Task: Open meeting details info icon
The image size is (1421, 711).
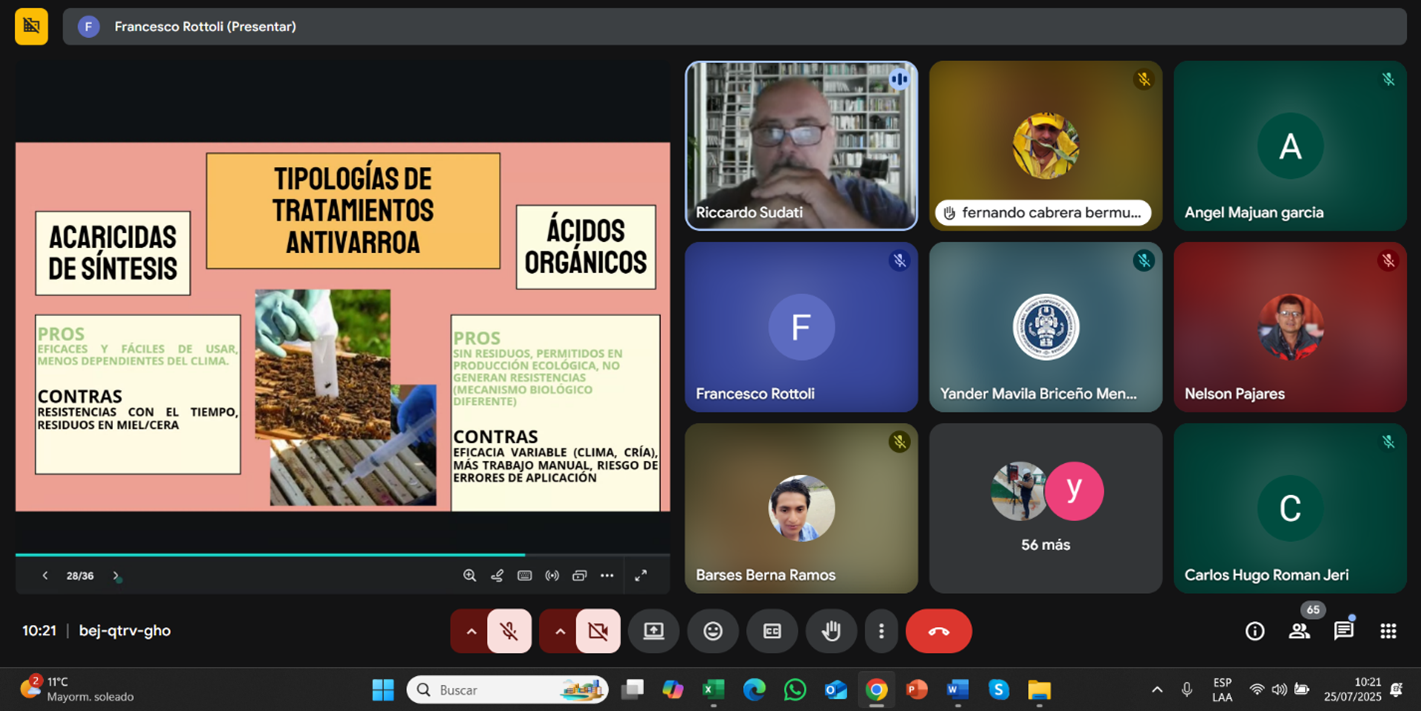Action: tap(1254, 631)
